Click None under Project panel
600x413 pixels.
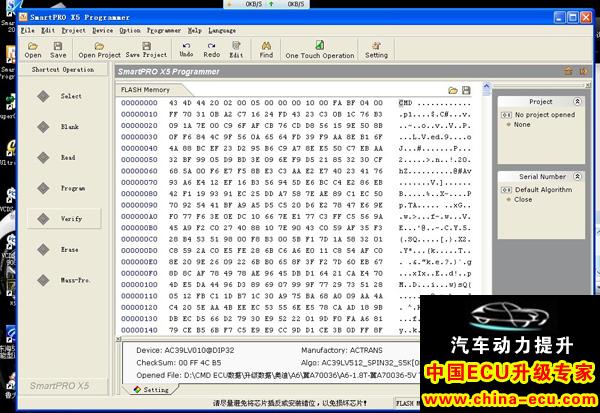point(522,125)
